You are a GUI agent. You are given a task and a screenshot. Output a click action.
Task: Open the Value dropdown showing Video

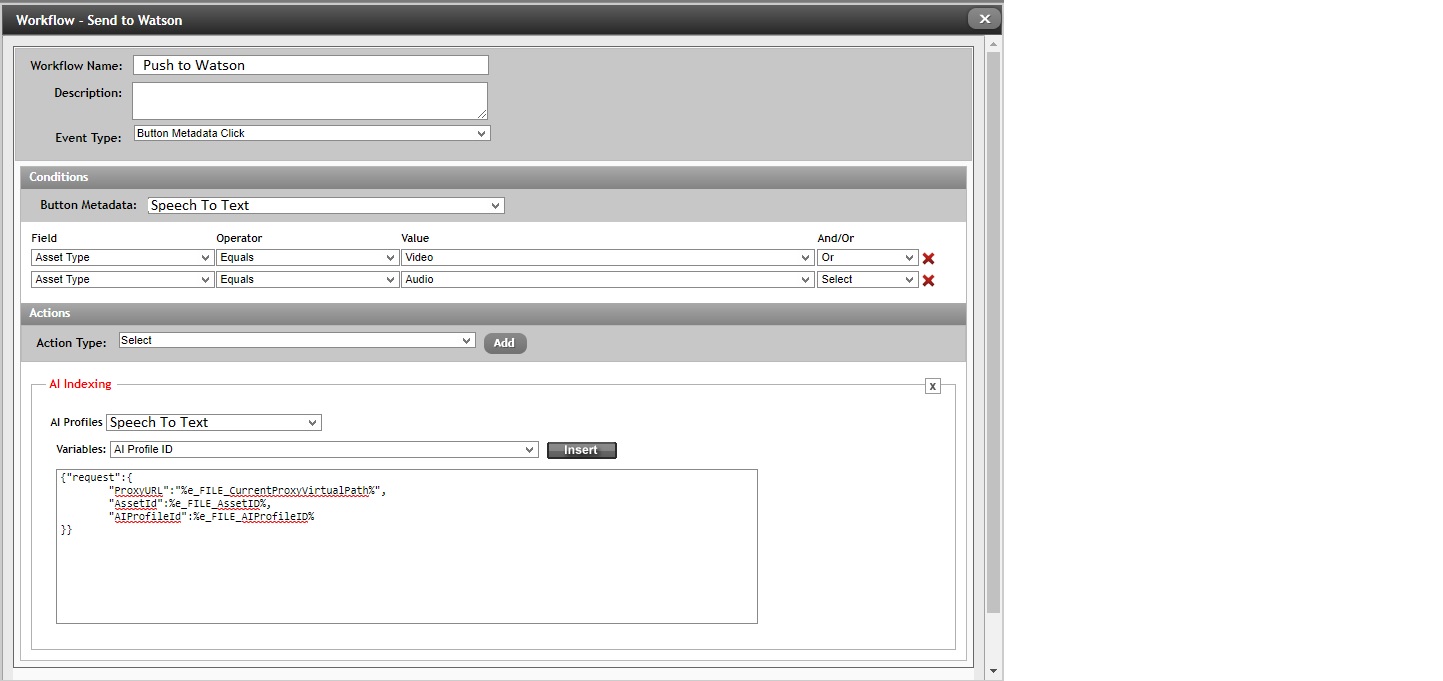[608, 257]
